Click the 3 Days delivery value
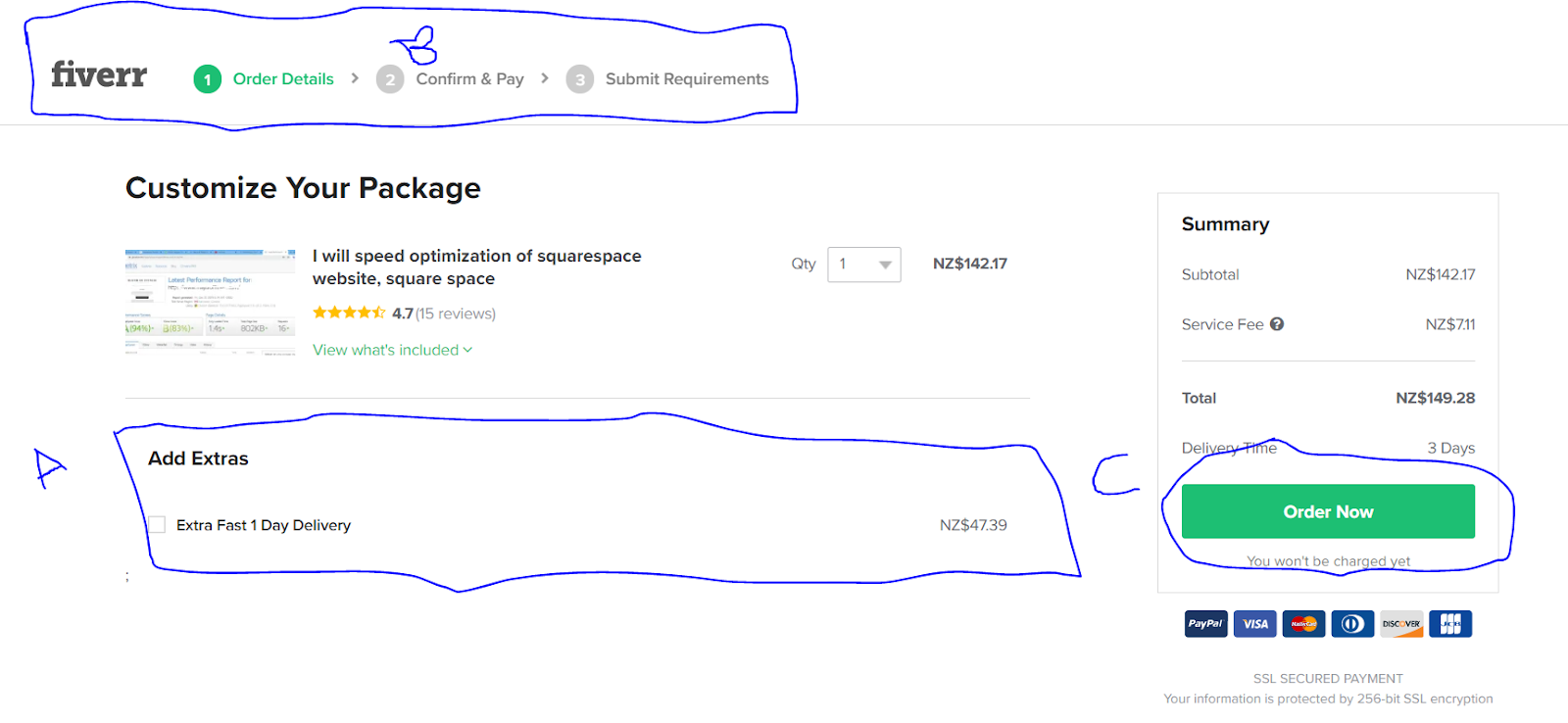 1451,448
